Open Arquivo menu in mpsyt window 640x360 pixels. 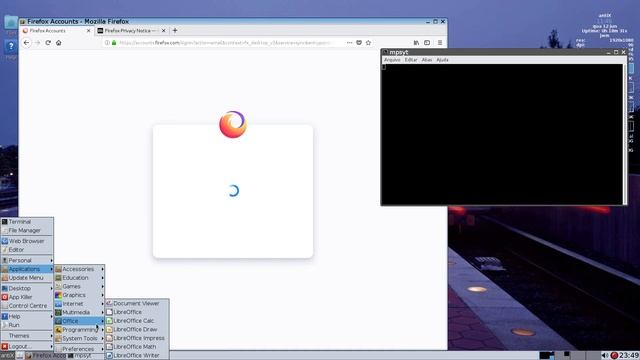pos(392,60)
